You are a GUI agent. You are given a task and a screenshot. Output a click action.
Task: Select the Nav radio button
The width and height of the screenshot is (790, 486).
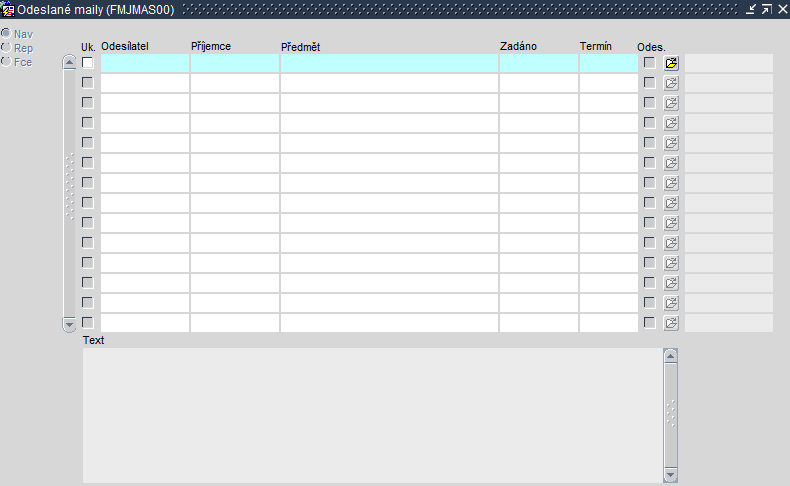click(6, 33)
